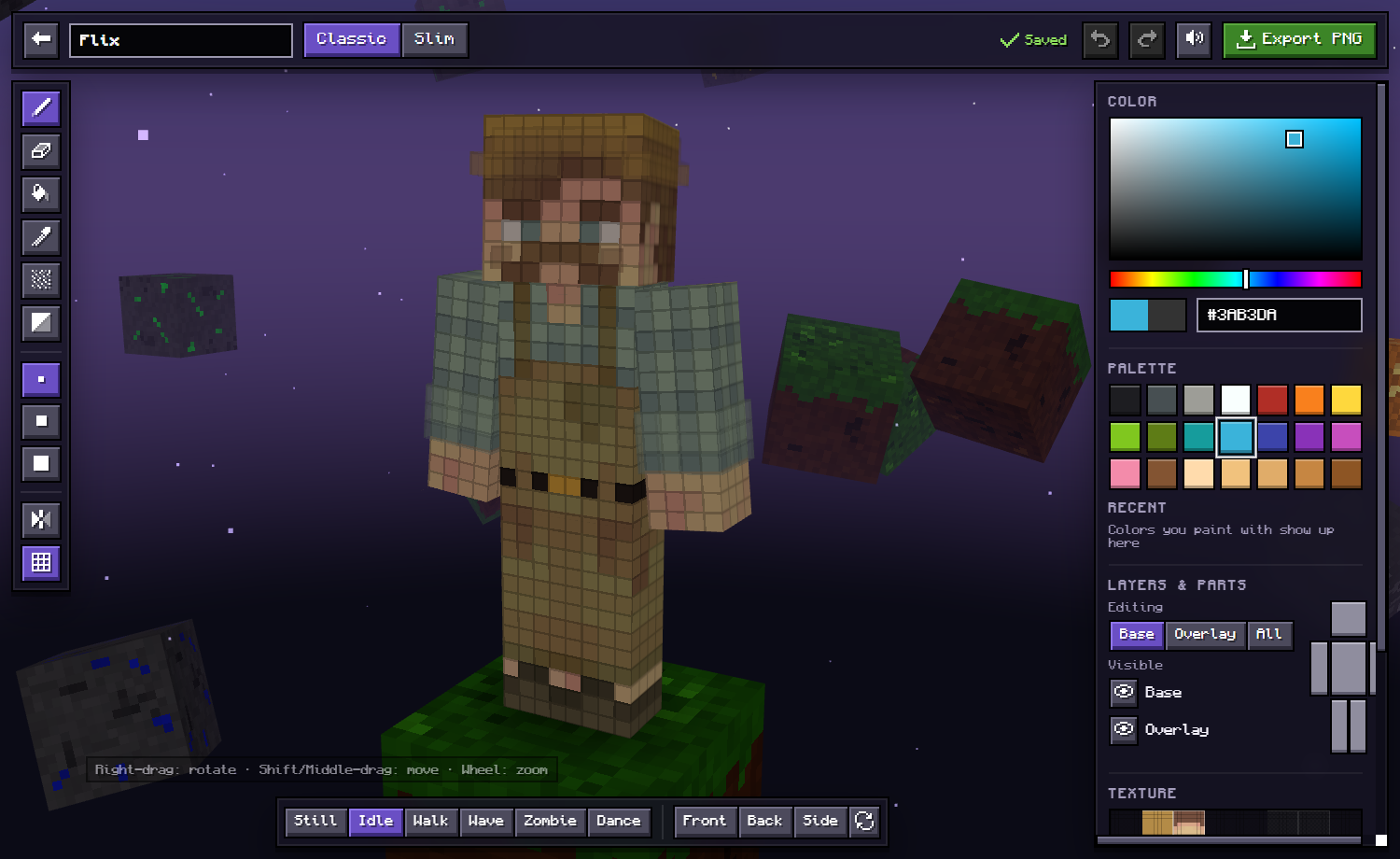
Task: Play the Dance animation
Action: [x=619, y=822]
